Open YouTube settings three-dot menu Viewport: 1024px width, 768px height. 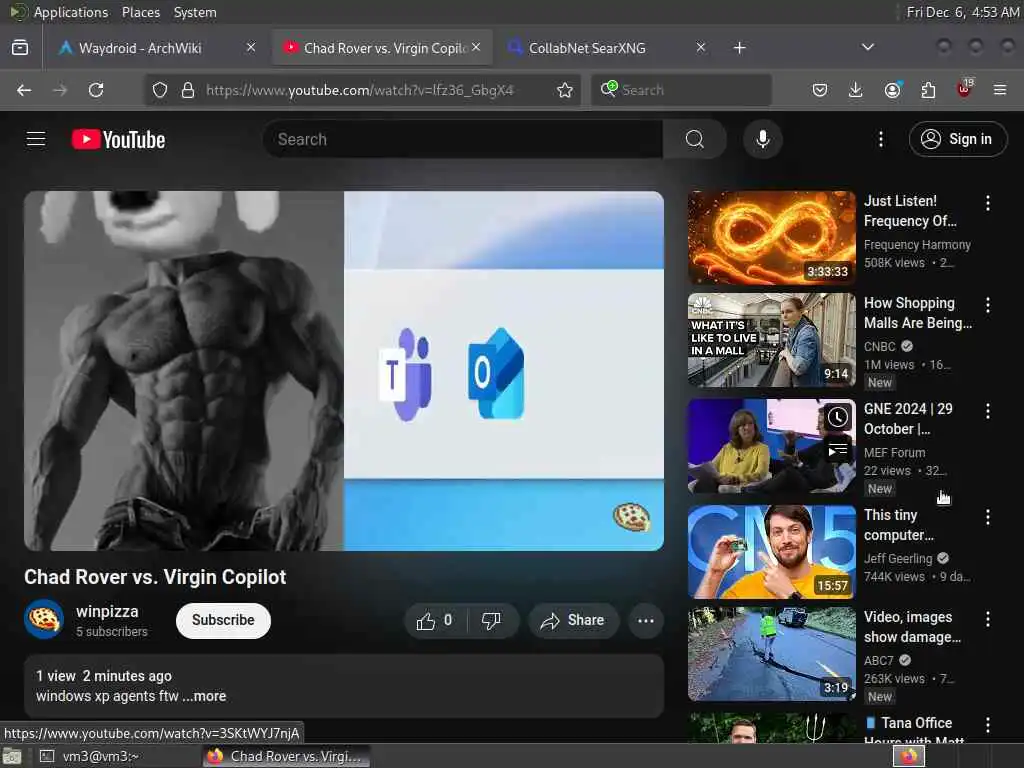click(x=880, y=139)
